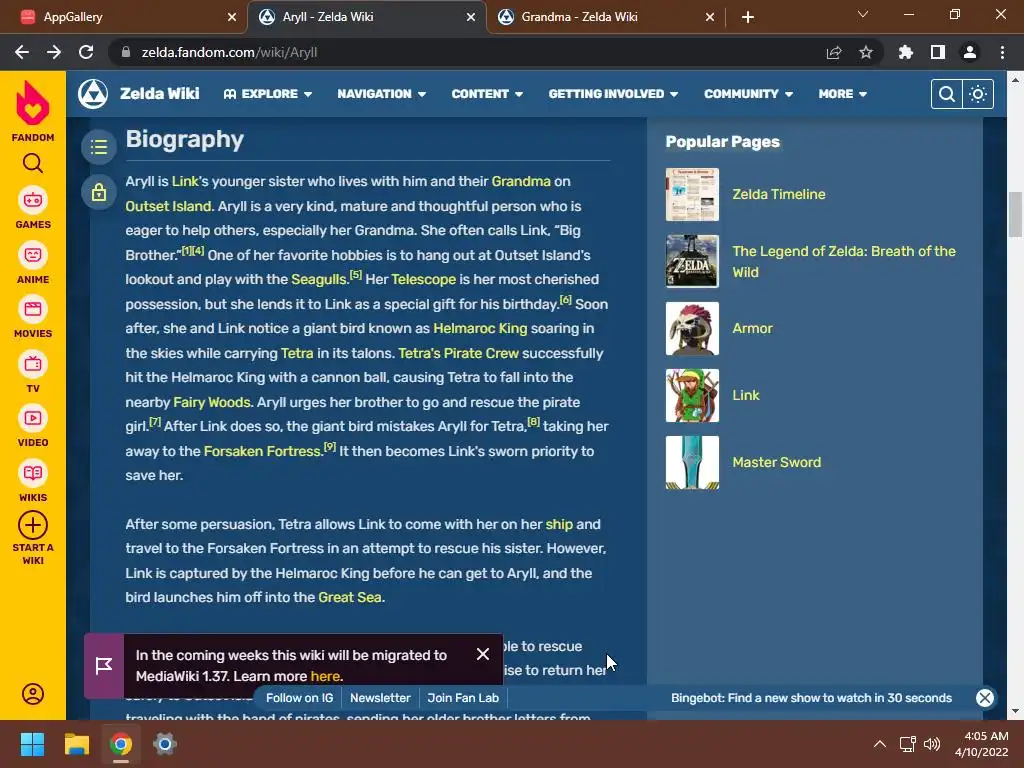This screenshot has width=1024, height=768.
Task: Open File Explorer from taskbar
Action: [x=76, y=744]
